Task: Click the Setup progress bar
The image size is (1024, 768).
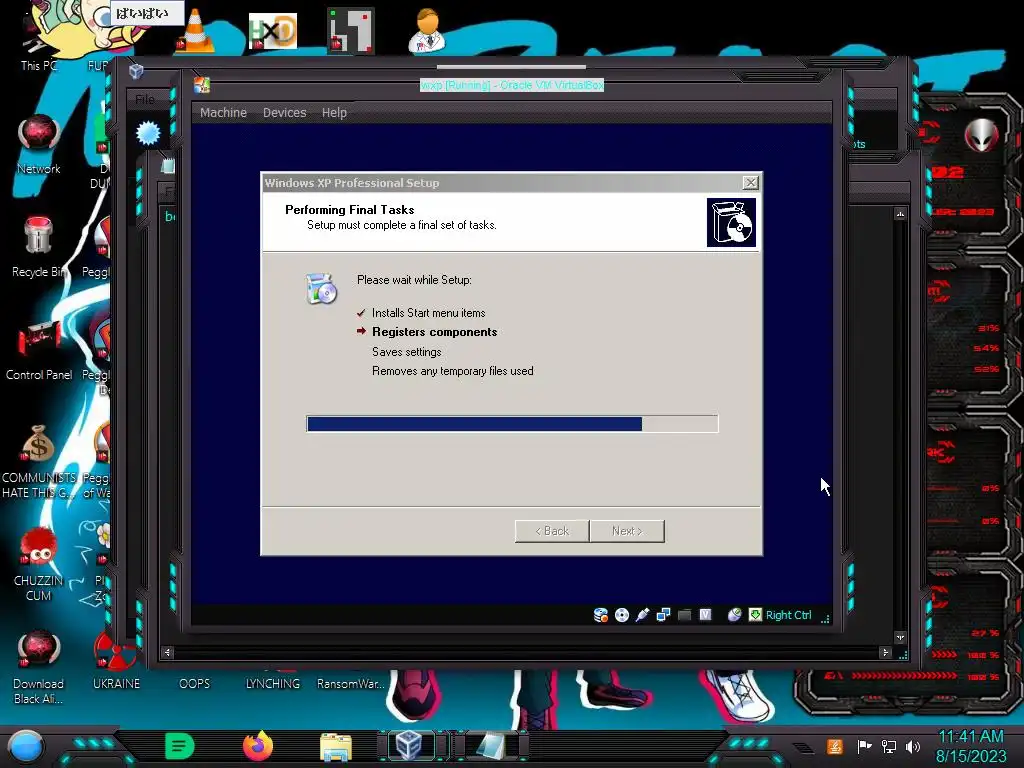Action: pyautogui.click(x=512, y=424)
